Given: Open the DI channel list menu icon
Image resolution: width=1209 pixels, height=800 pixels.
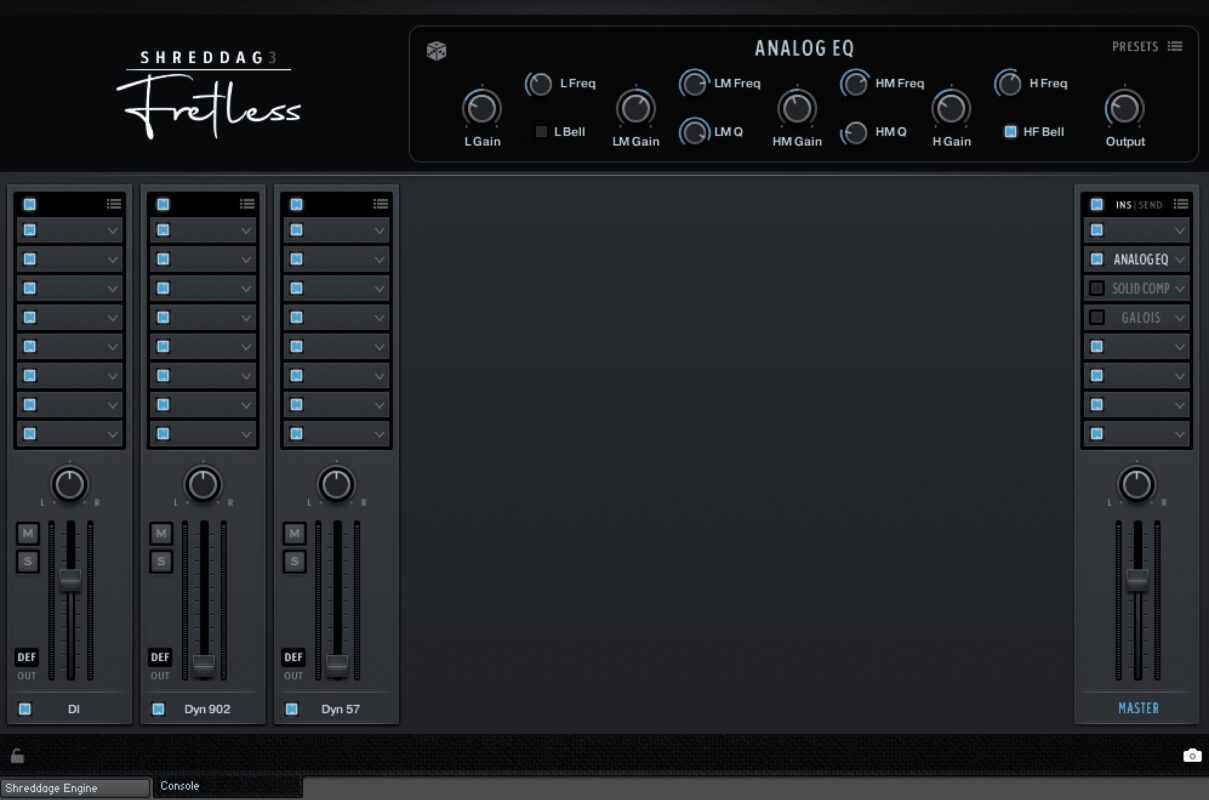Looking at the screenshot, I should (114, 204).
